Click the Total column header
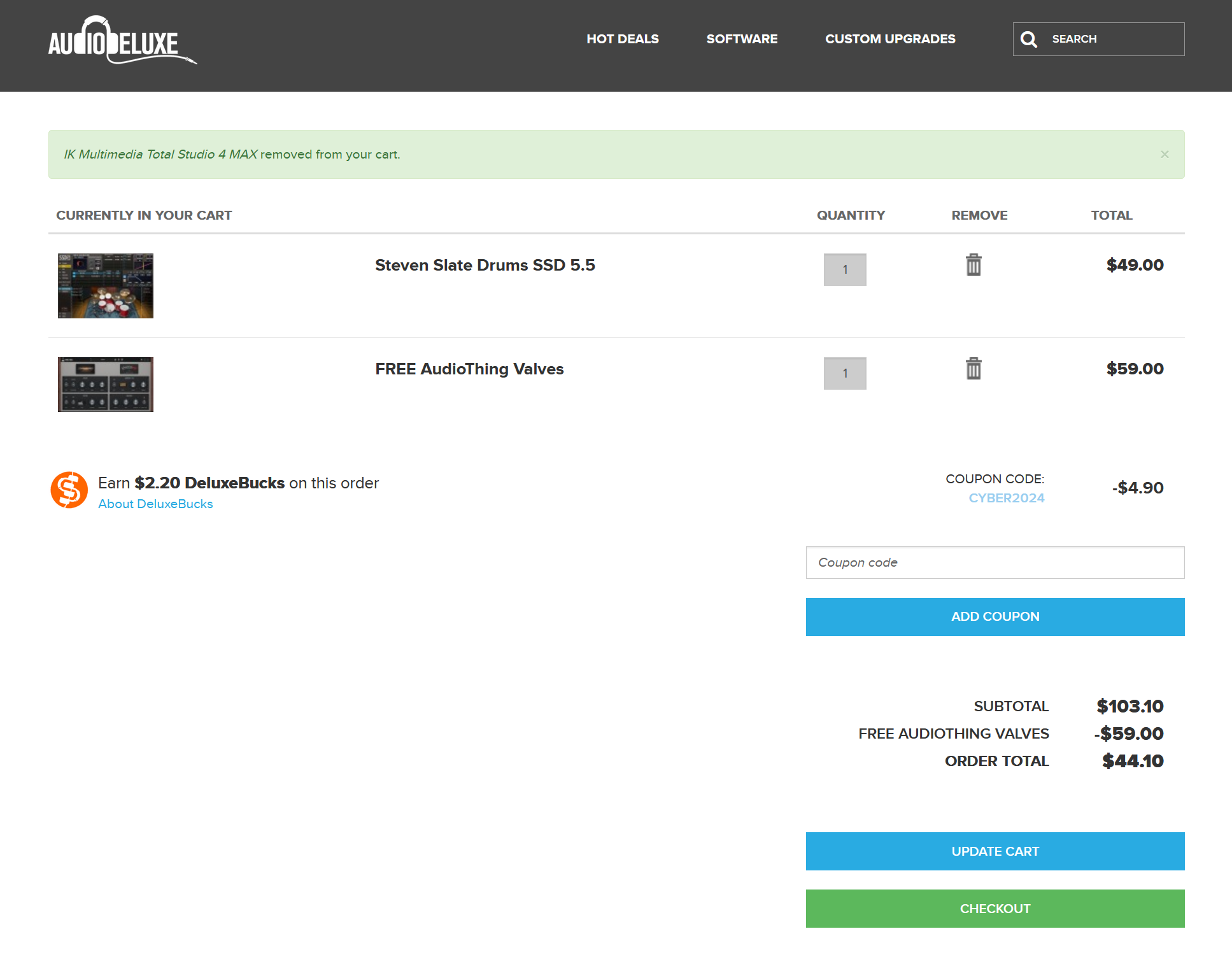 1112,215
